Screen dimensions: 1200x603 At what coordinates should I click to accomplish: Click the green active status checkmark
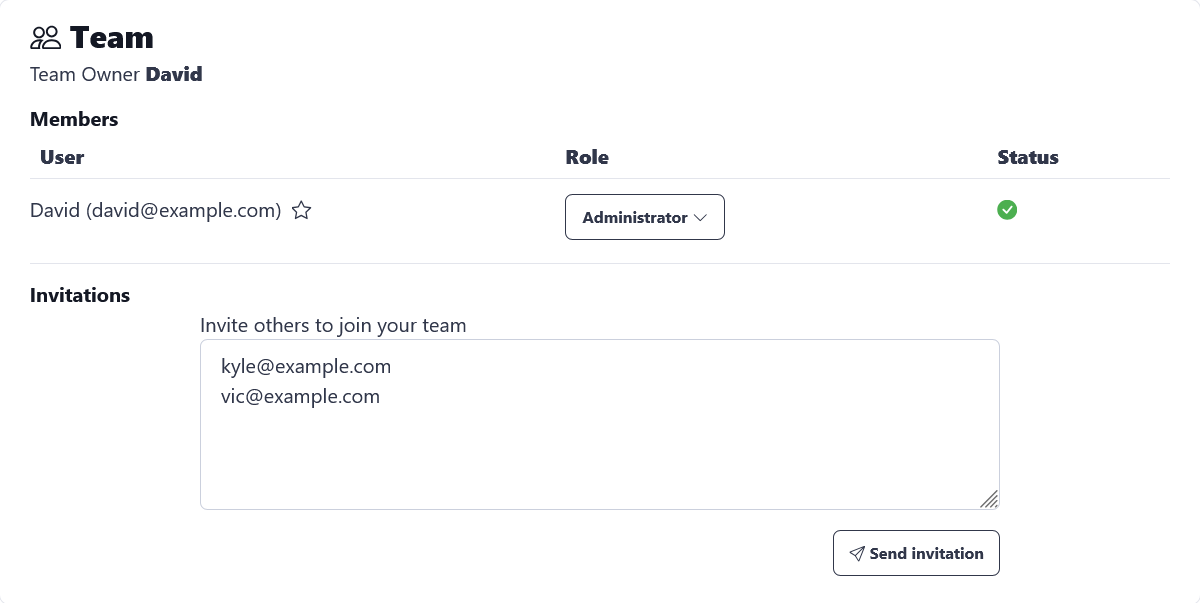tap(1007, 210)
